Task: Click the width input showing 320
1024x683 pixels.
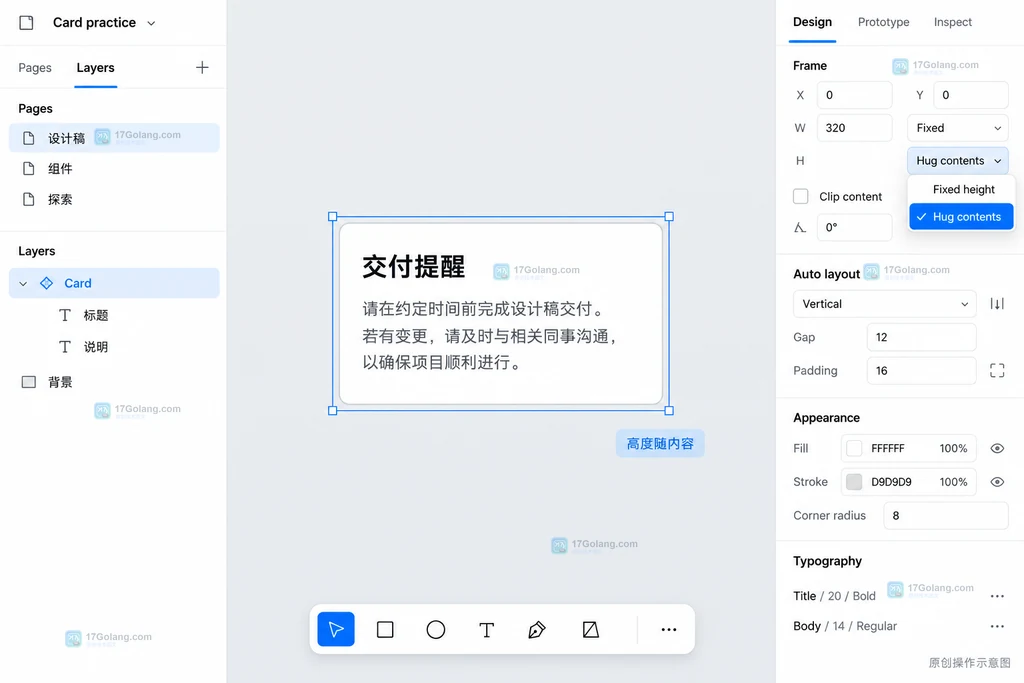Action: pyautogui.click(x=854, y=128)
